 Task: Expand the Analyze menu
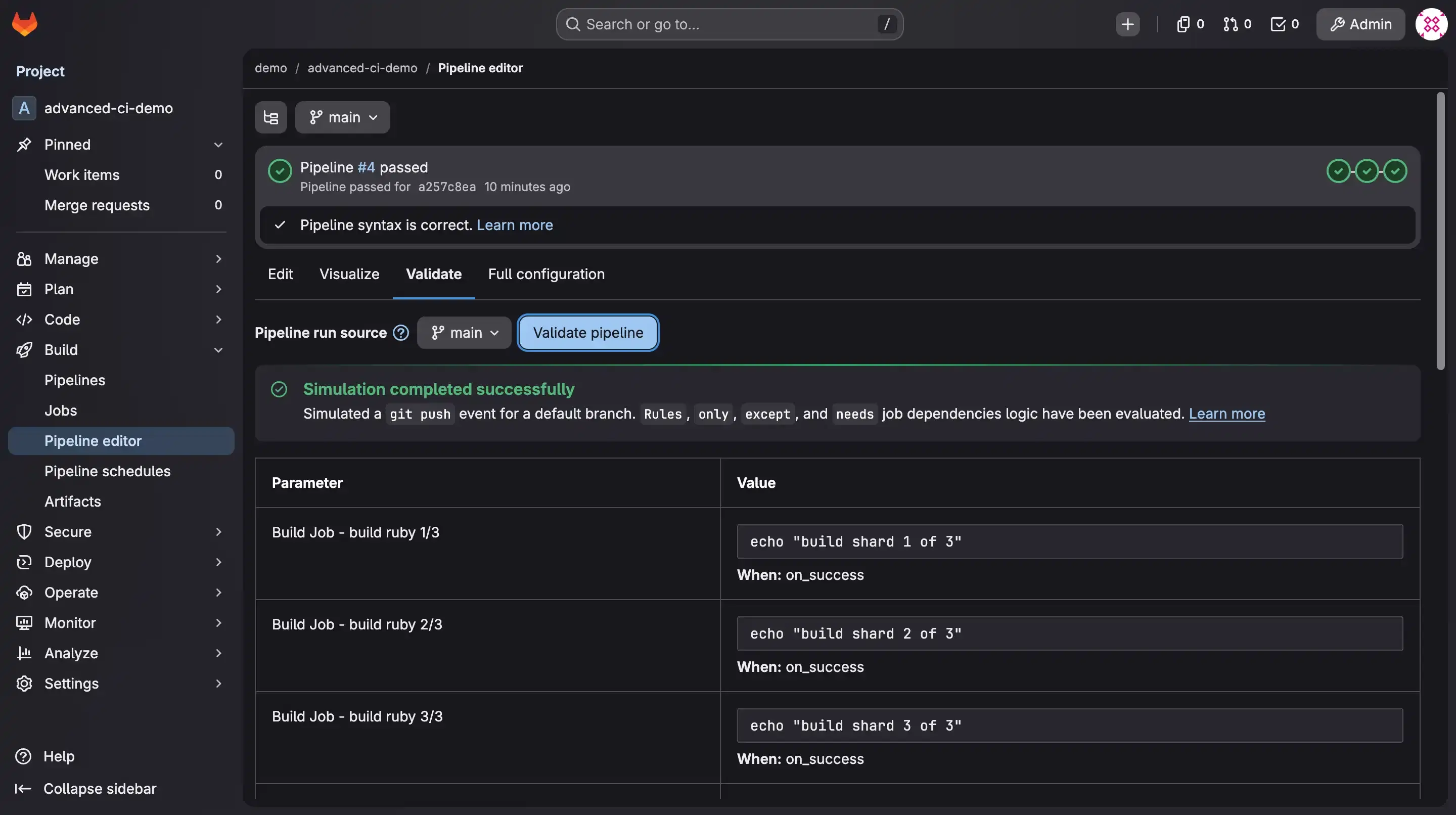point(218,653)
